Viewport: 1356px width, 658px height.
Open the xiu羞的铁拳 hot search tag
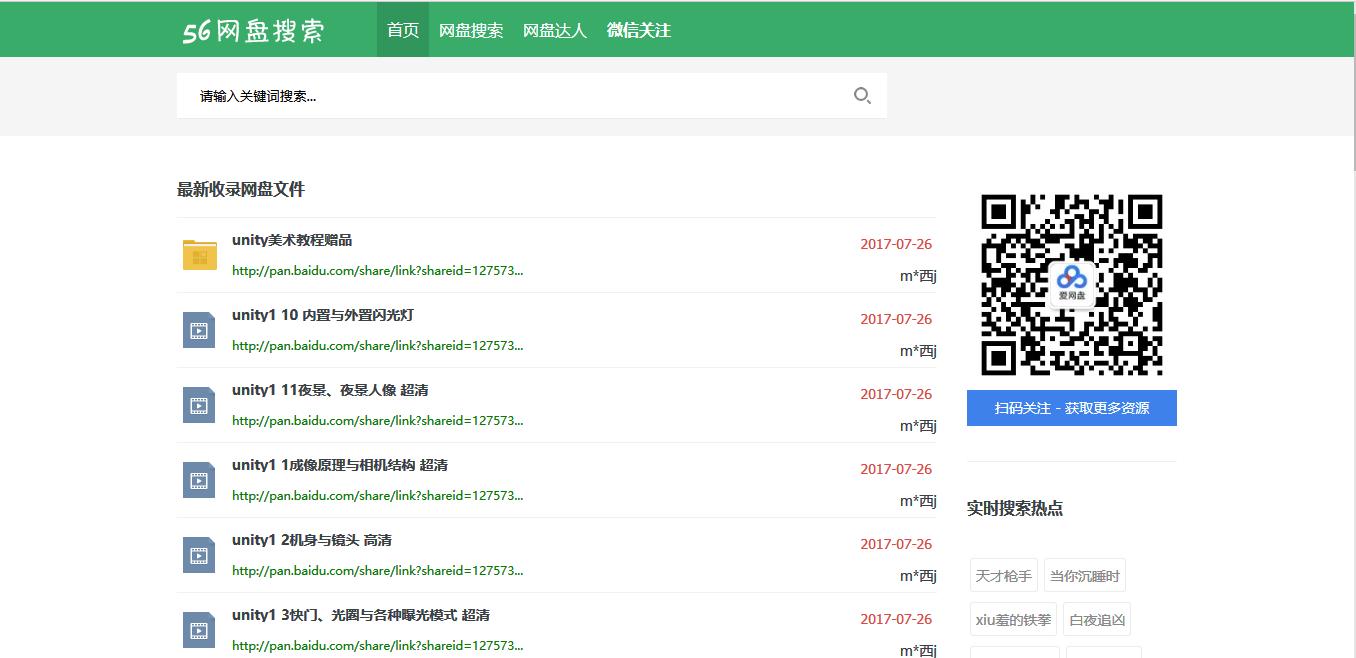tap(1012, 619)
